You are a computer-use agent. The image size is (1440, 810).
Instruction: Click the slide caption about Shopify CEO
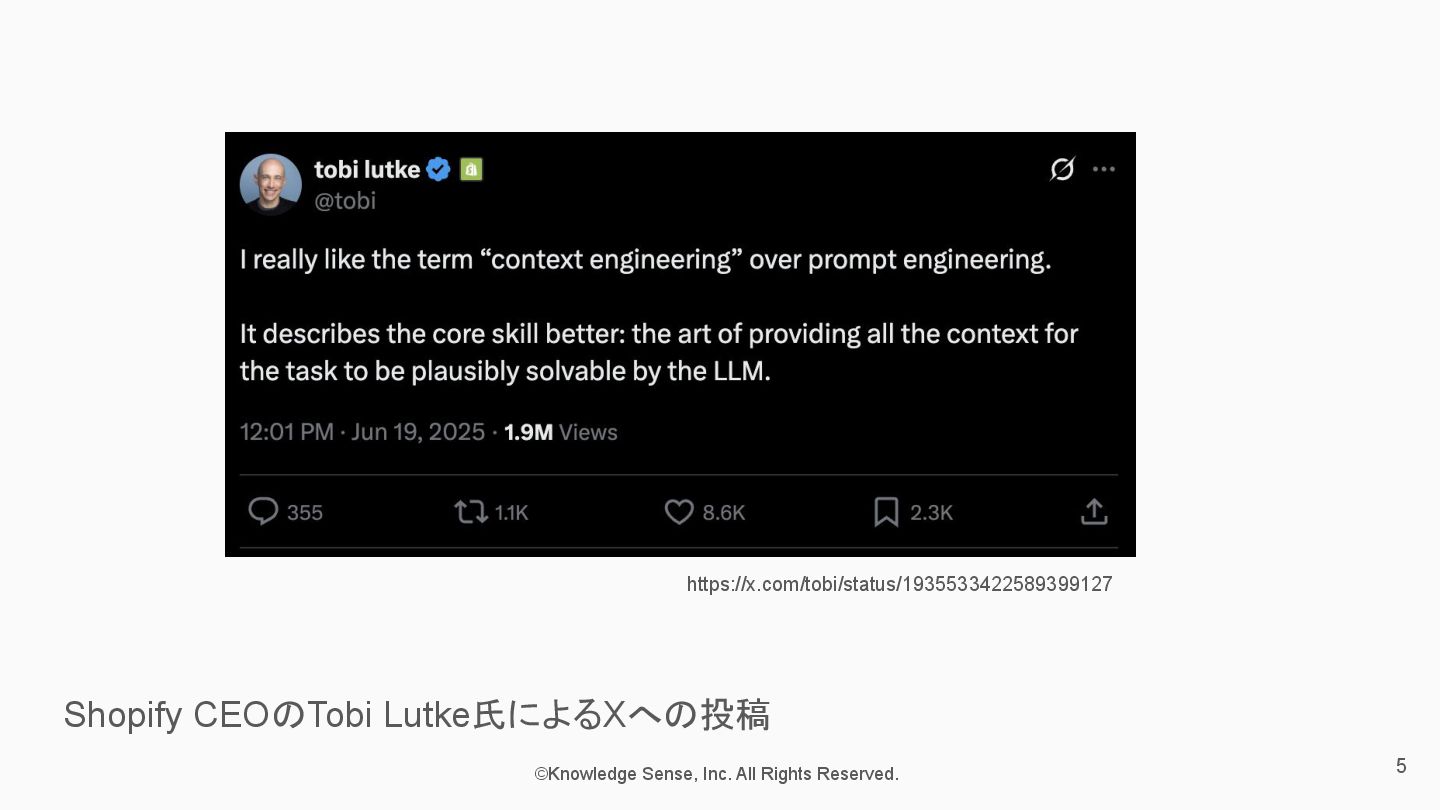[x=416, y=715]
